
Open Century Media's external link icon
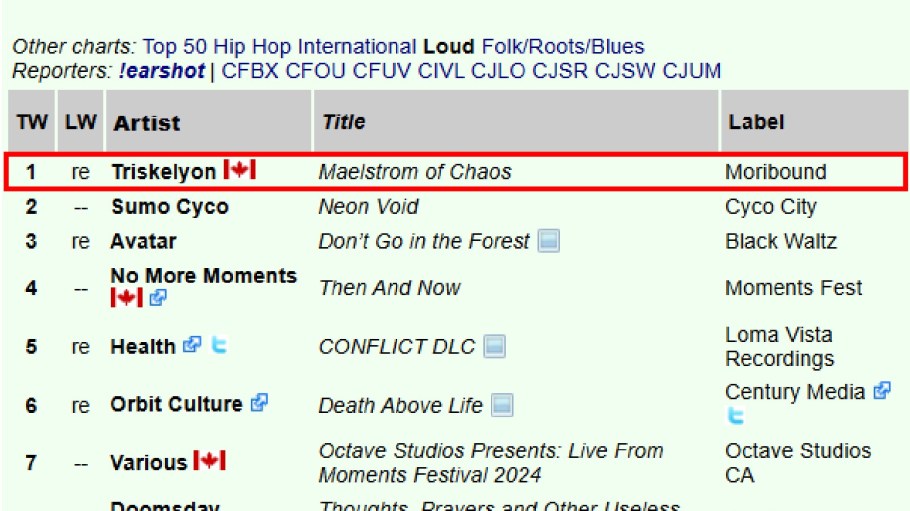coord(881,391)
